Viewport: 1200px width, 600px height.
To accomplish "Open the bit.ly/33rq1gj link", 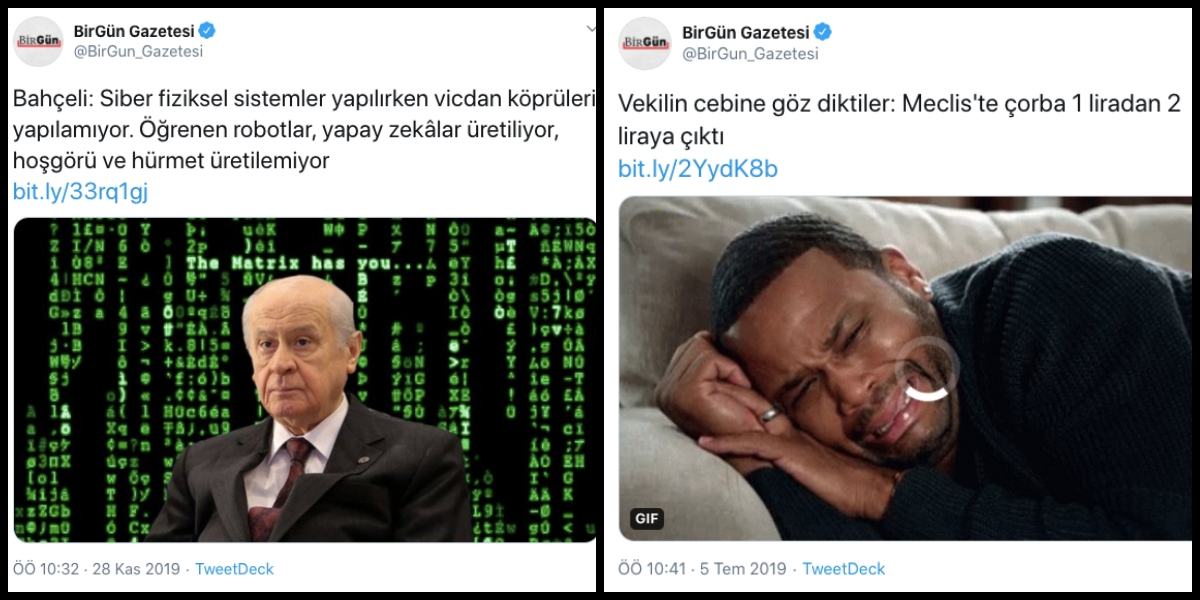I will pos(80,192).
